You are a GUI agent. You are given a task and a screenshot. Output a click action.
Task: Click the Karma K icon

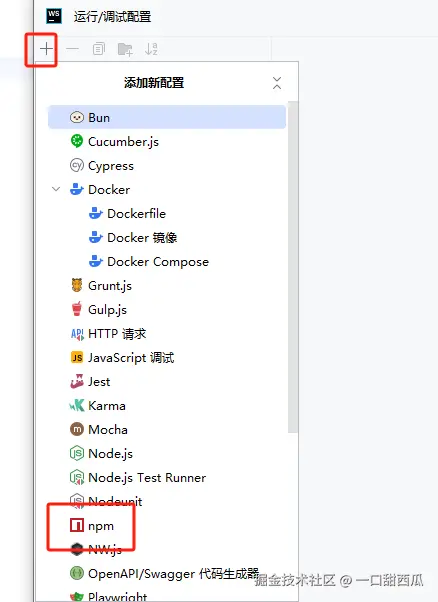click(77, 405)
